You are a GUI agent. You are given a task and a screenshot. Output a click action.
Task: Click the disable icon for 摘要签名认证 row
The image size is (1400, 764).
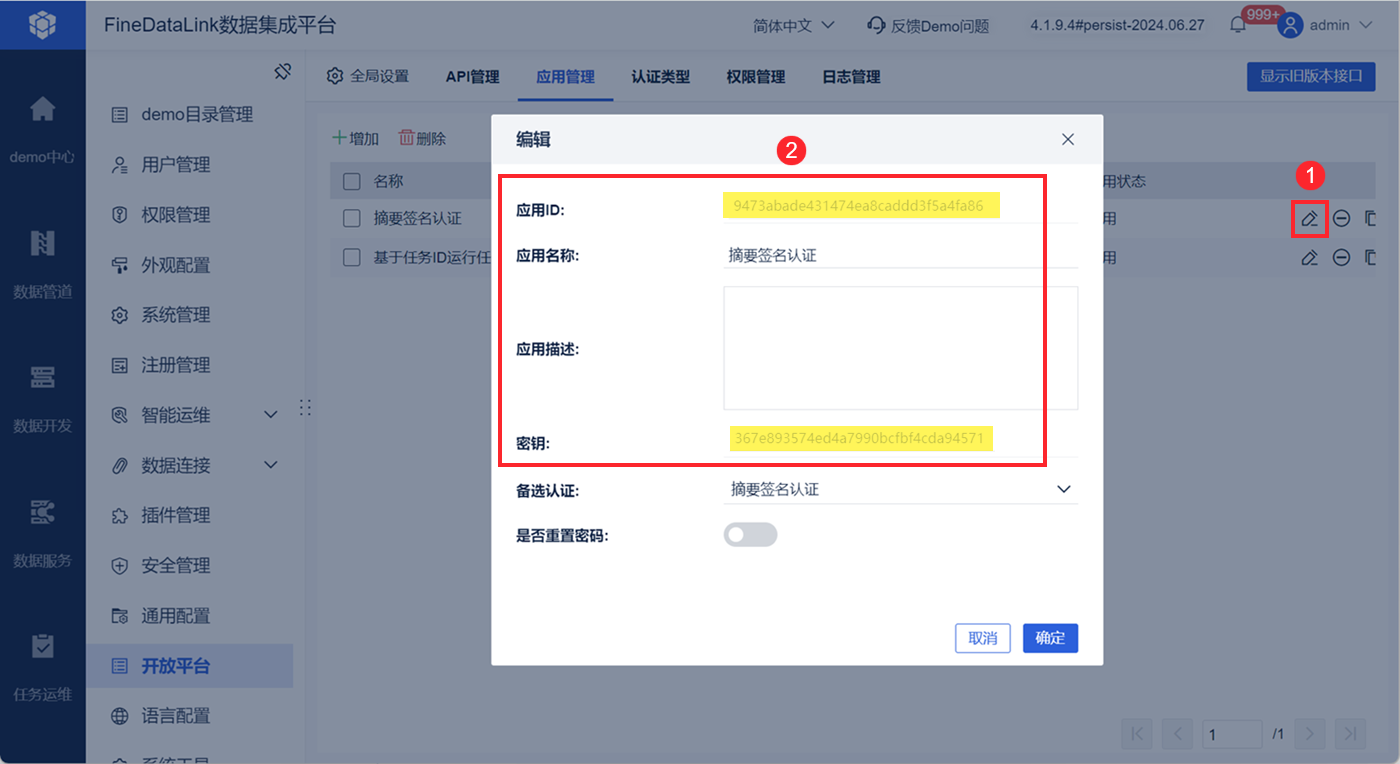(x=1342, y=218)
